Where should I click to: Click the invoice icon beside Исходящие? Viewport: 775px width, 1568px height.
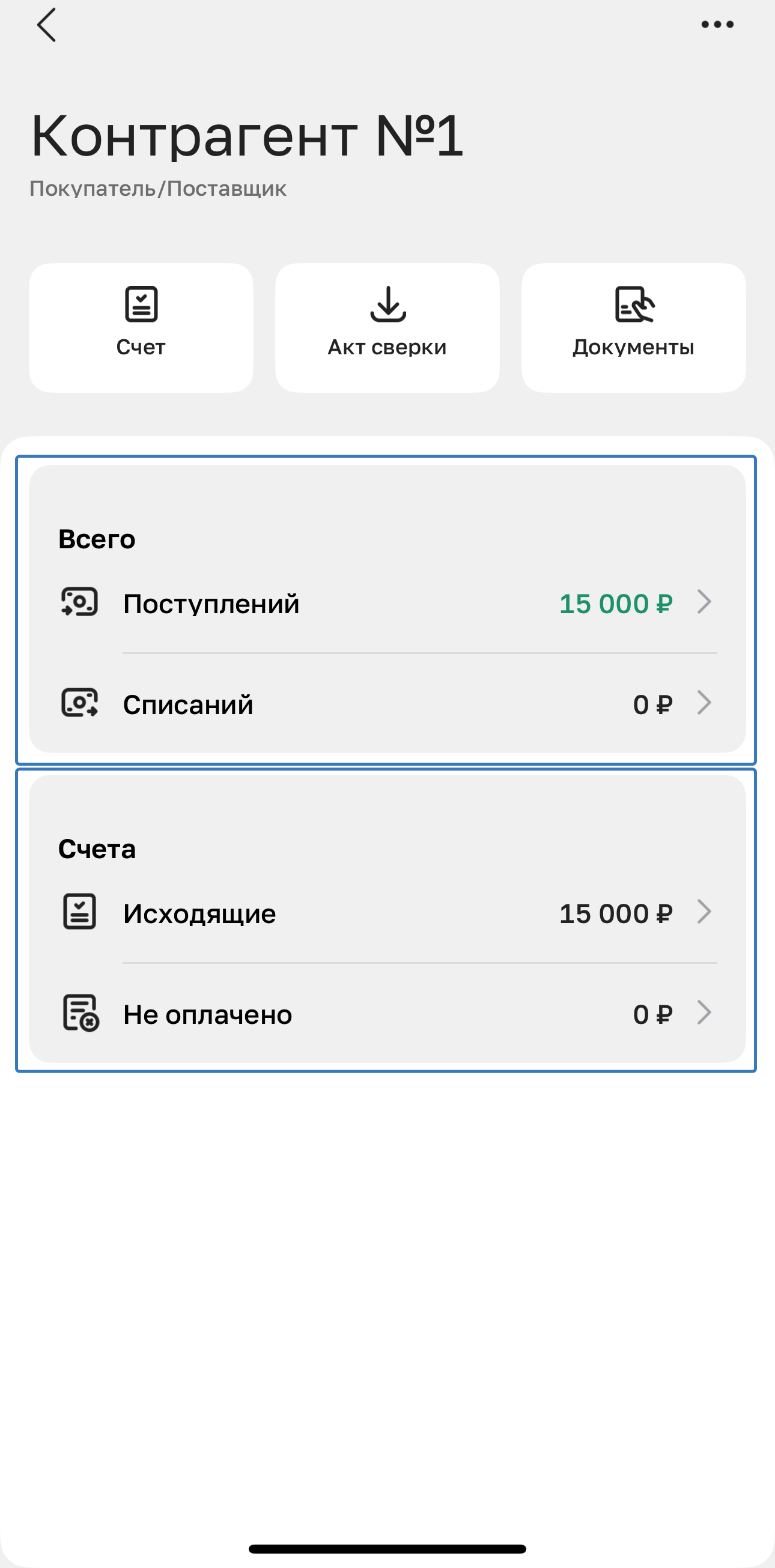(x=80, y=911)
